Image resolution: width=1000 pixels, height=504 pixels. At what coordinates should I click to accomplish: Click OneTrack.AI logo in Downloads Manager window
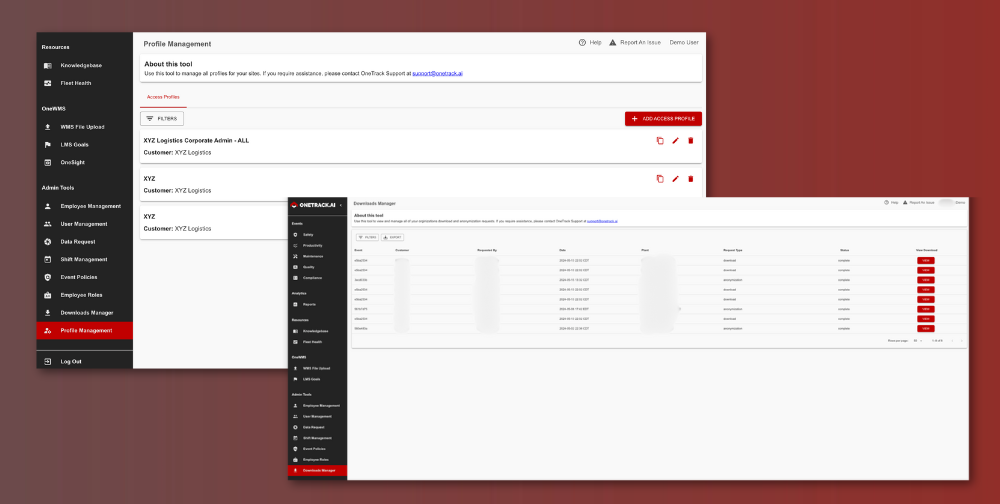[x=312, y=205]
